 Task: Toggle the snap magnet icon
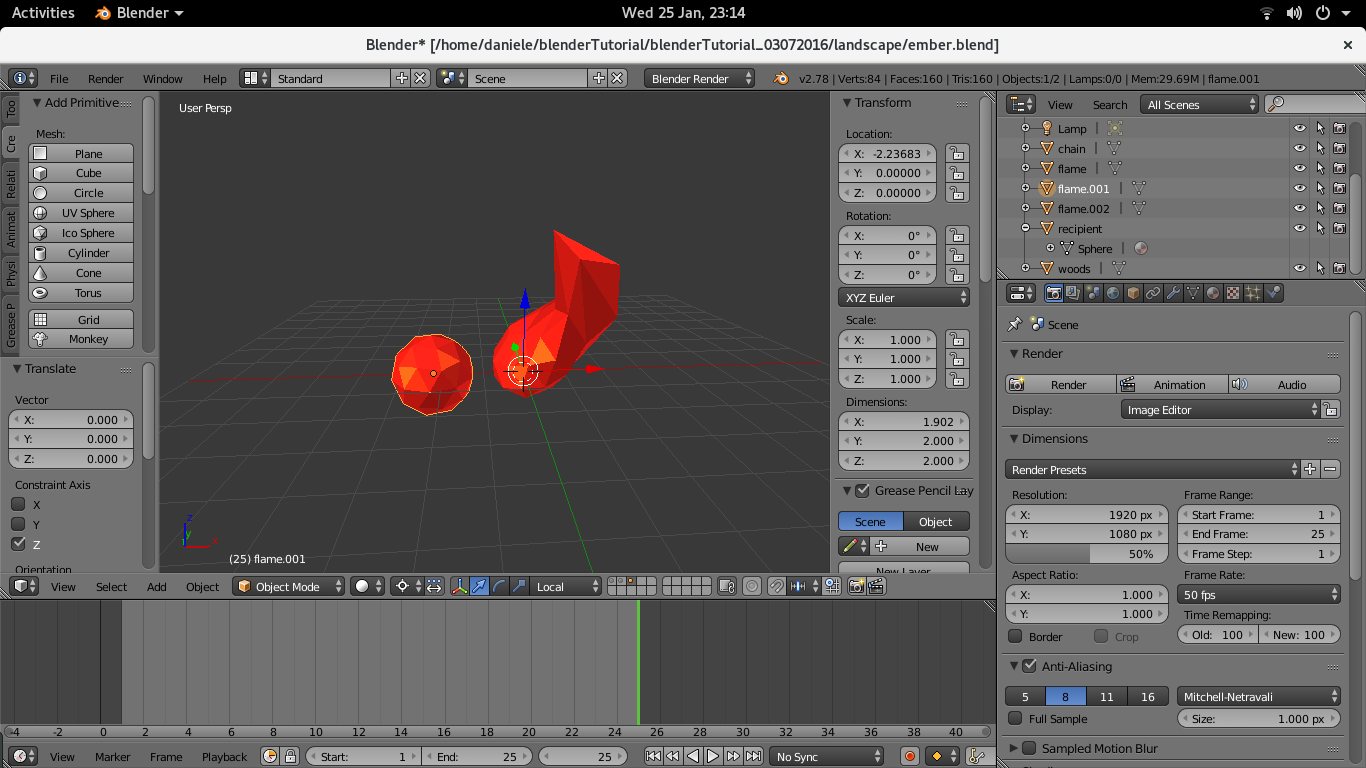(x=777, y=587)
